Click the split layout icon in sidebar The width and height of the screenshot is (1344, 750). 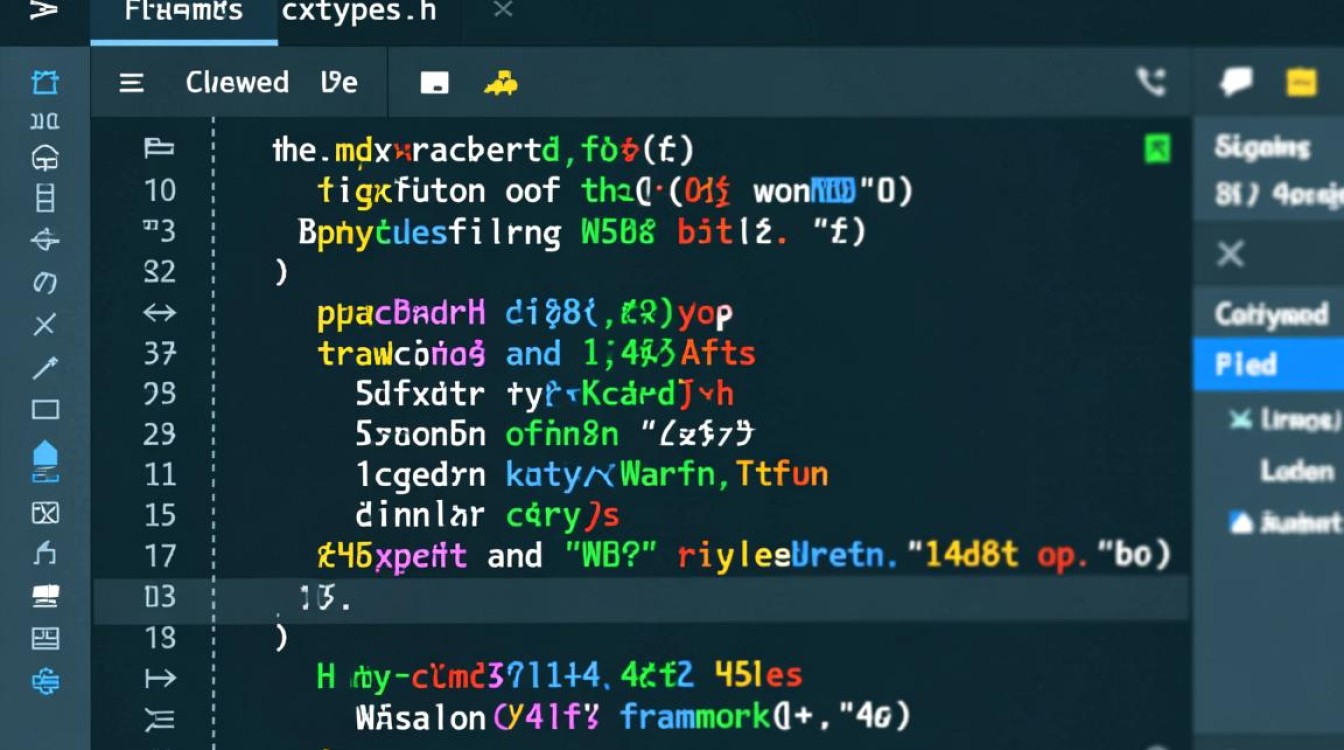coord(45,639)
